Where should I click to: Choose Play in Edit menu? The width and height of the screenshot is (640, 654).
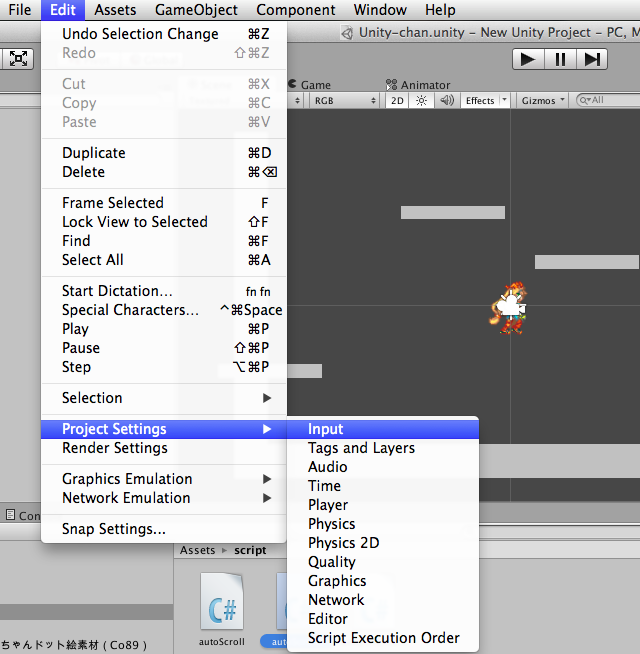click(x=164, y=329)
